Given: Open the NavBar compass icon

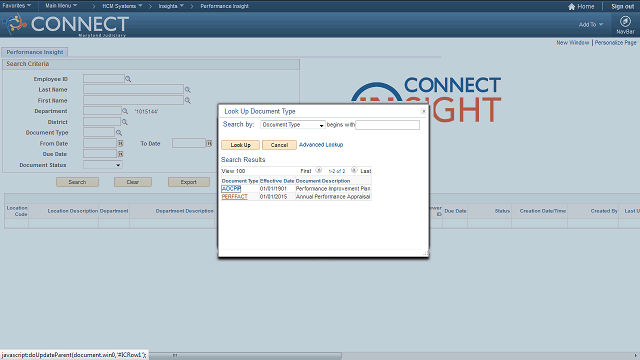Looking at the screenshot, I should pos(625,21).
